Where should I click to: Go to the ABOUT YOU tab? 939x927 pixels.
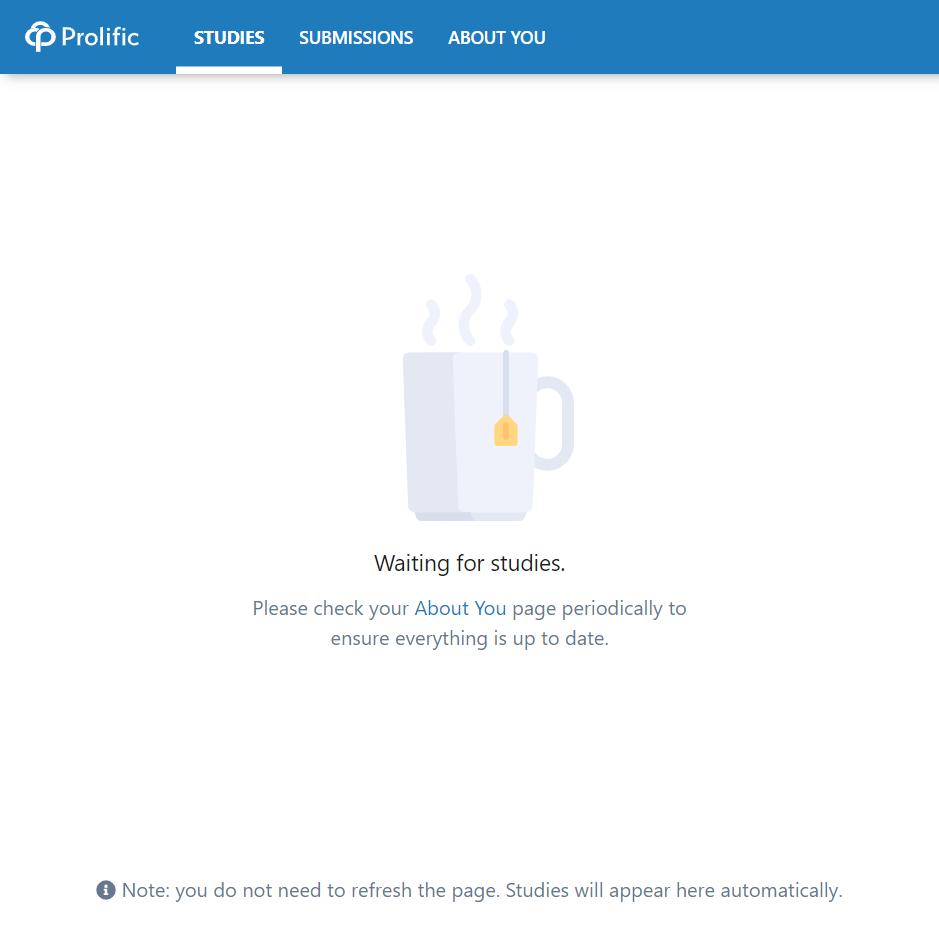pyautogui.click(x=496, y=37)
